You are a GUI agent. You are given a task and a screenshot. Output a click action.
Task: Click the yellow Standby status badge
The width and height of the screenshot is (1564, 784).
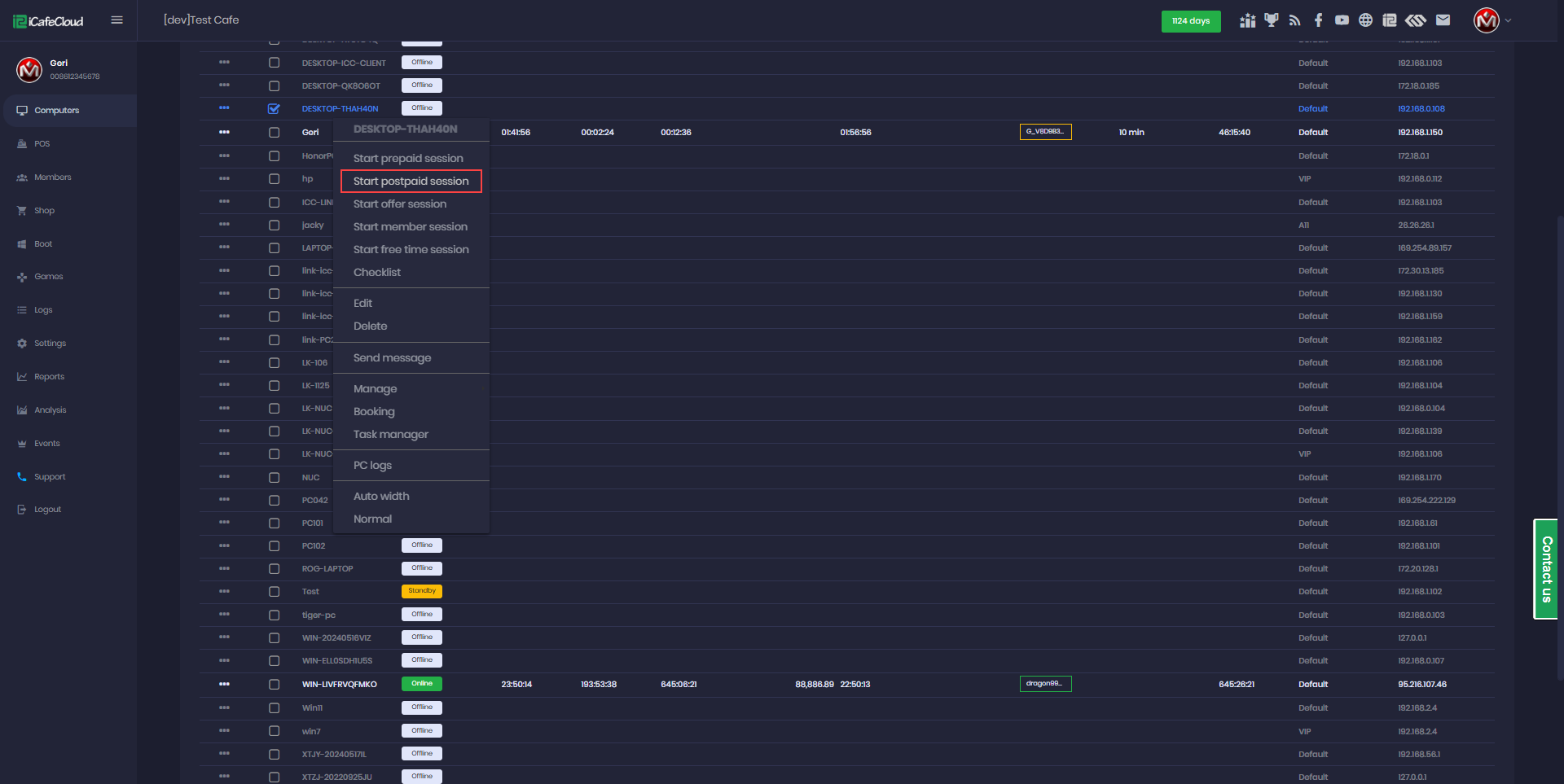click(x=421, y=591)
